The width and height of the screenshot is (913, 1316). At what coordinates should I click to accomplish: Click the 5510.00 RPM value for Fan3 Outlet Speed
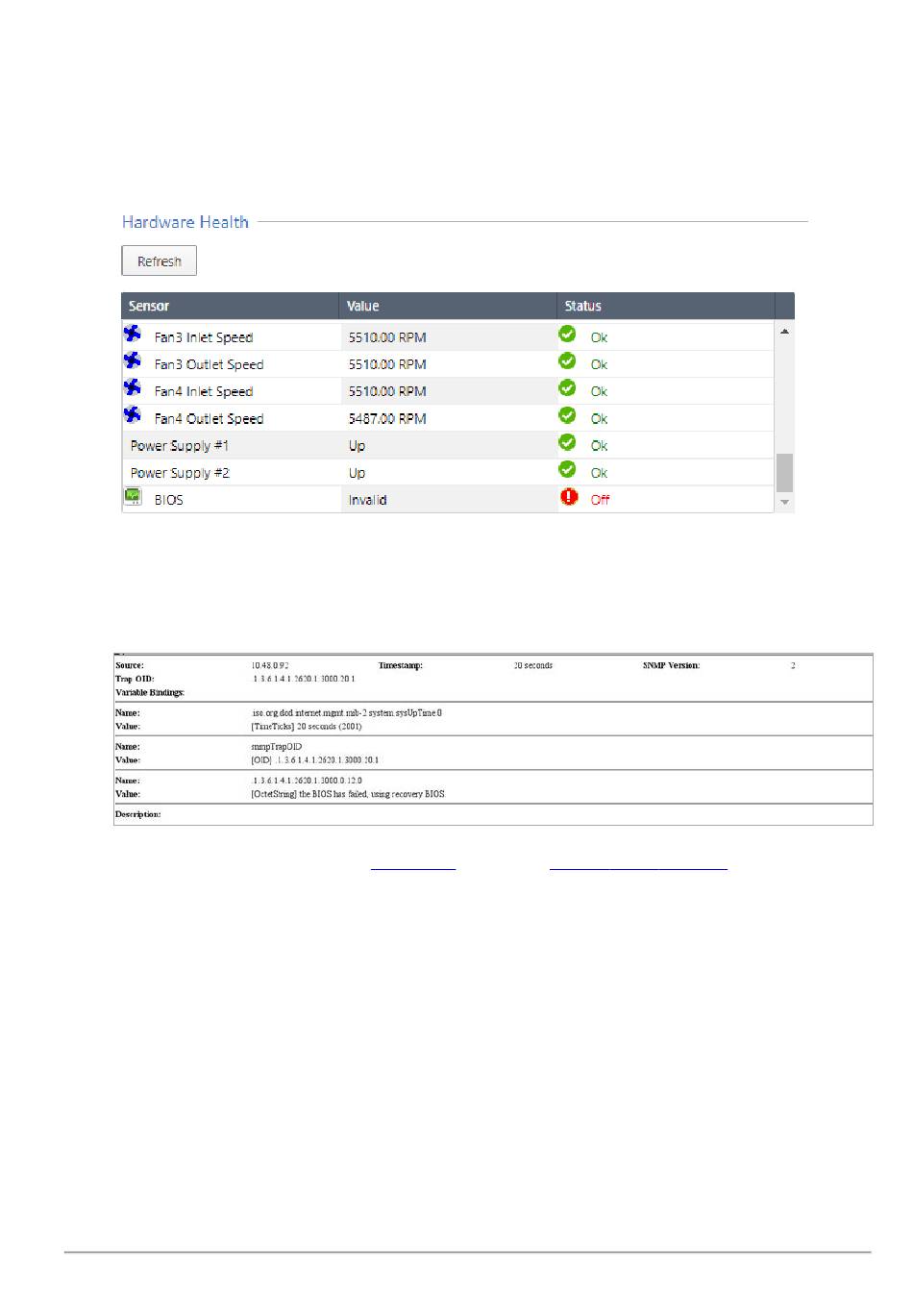(387, 364)
